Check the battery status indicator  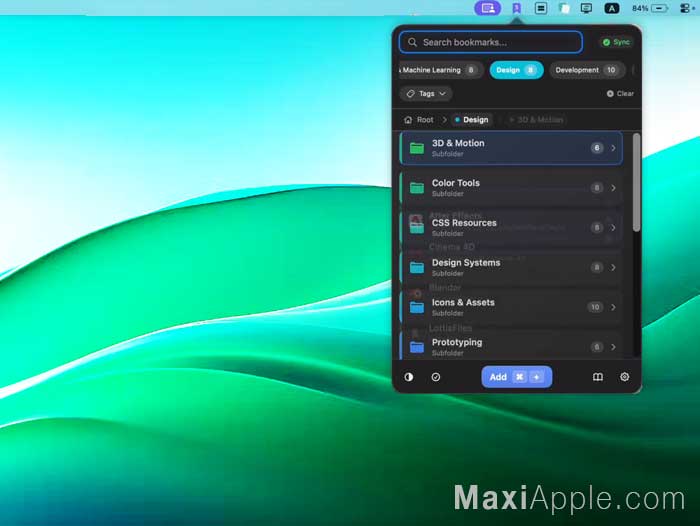point(650,8)
